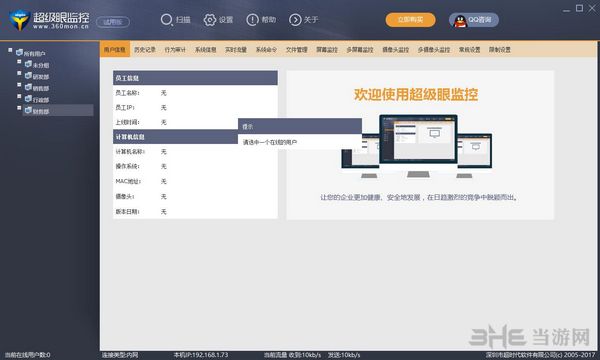Click the 员工名称 field label
The image size is (600, 360).
[x=127, y=93]
